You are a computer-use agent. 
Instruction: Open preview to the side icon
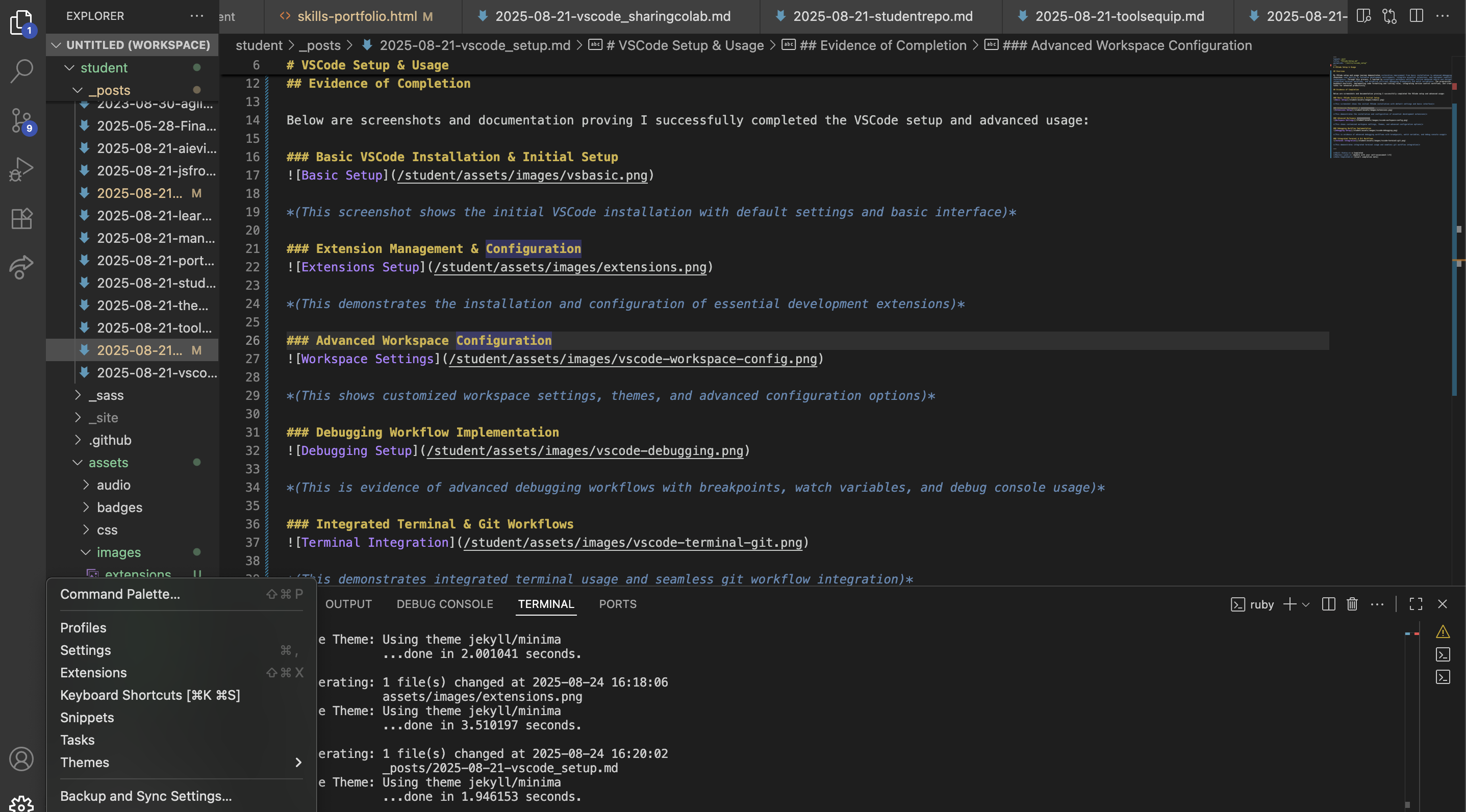[x=1363, y=16]
